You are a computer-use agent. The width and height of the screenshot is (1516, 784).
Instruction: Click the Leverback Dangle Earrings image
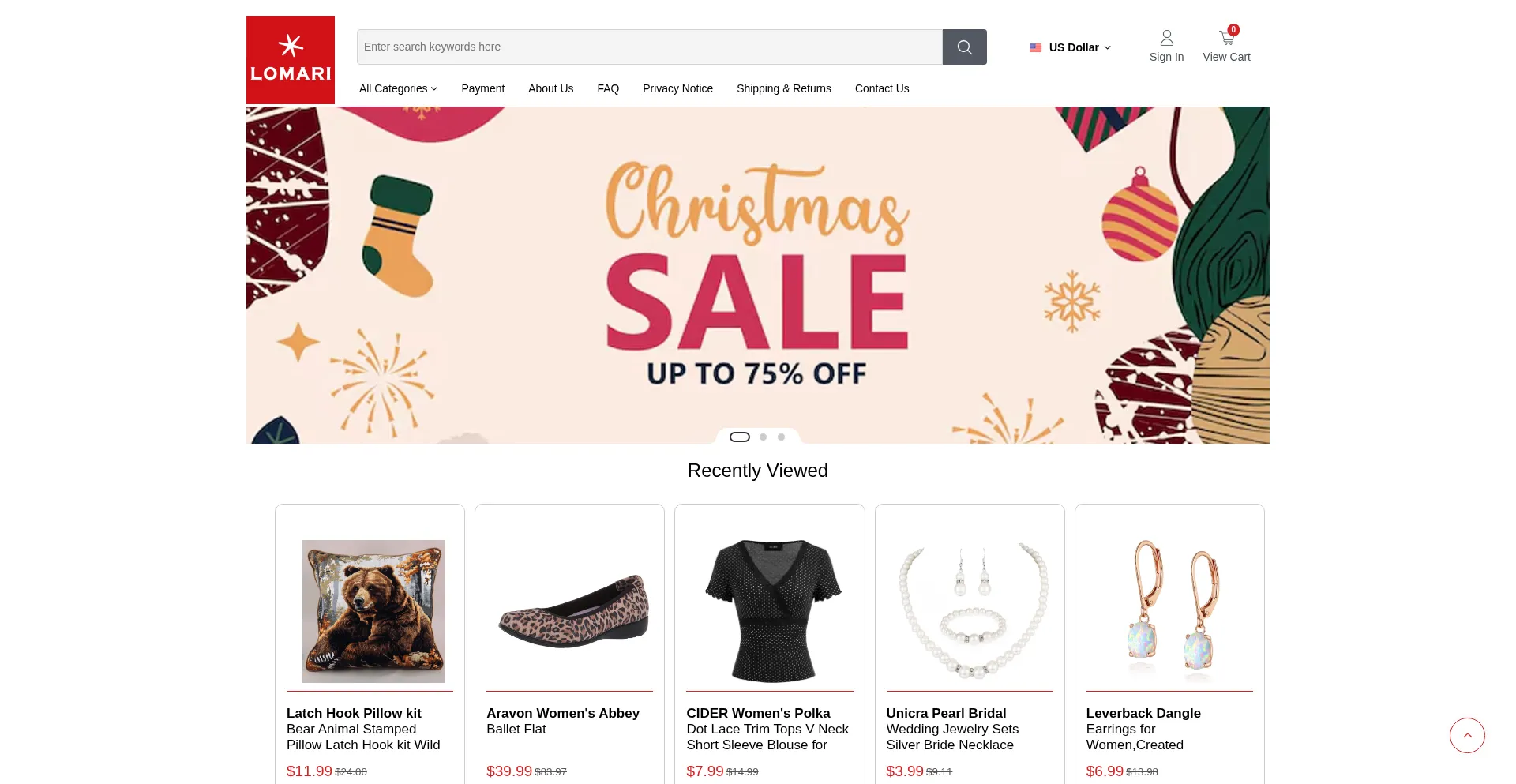(x=1169, y=611)
